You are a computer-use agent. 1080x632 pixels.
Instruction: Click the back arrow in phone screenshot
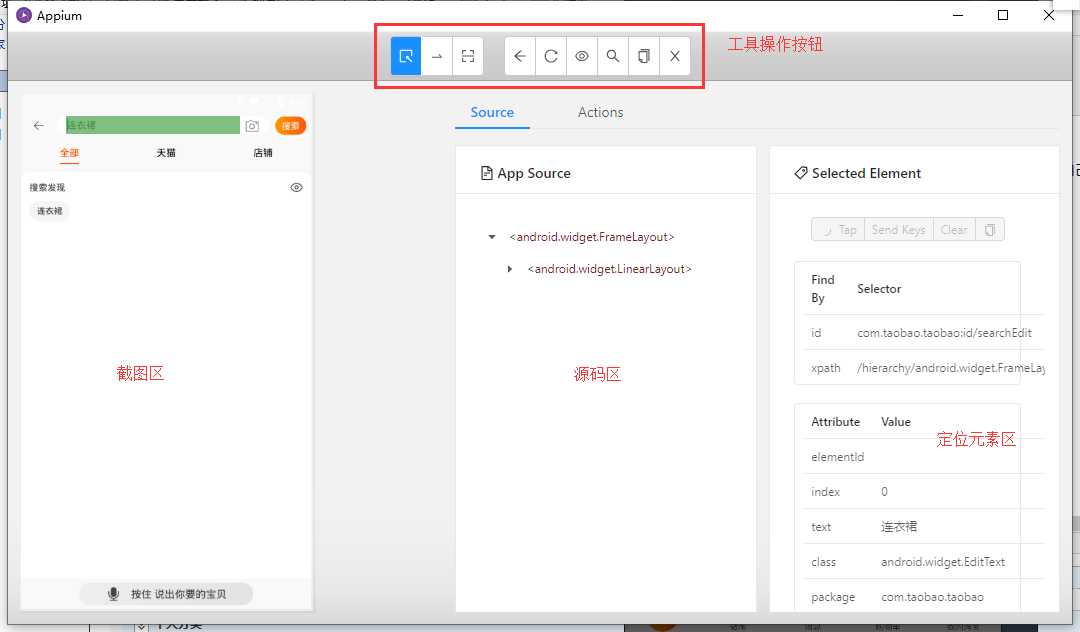coord(39,125)
